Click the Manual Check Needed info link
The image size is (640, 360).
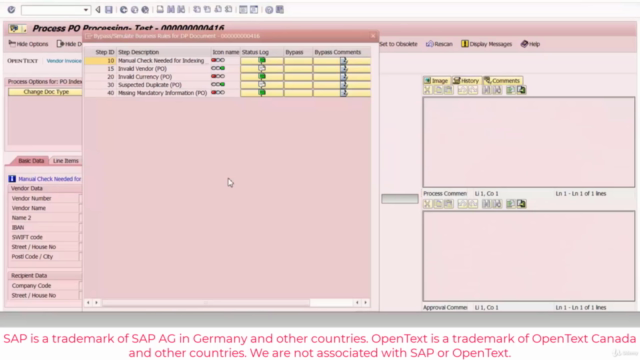pos(49,179)
